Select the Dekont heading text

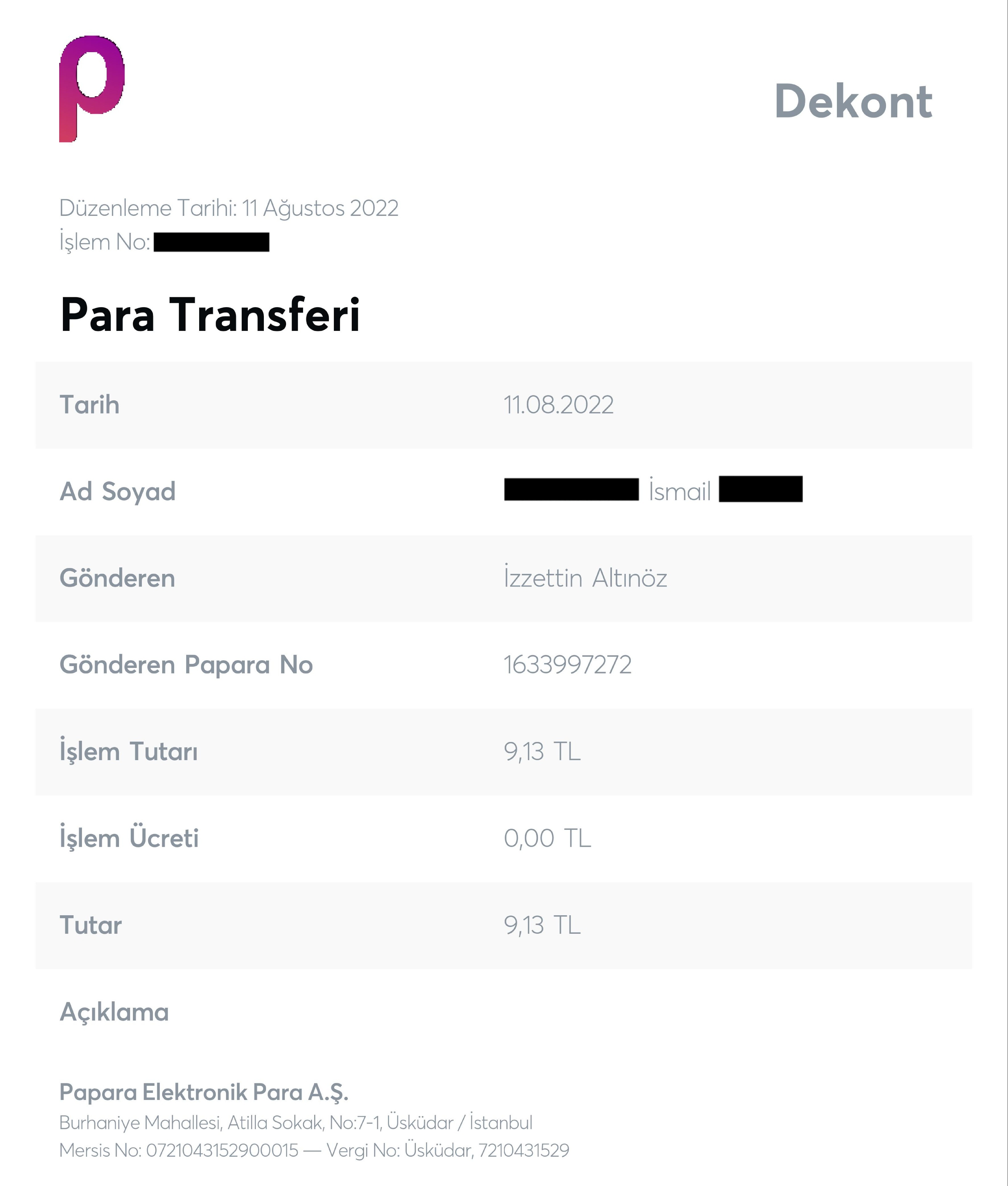click(x=853, y=102)
